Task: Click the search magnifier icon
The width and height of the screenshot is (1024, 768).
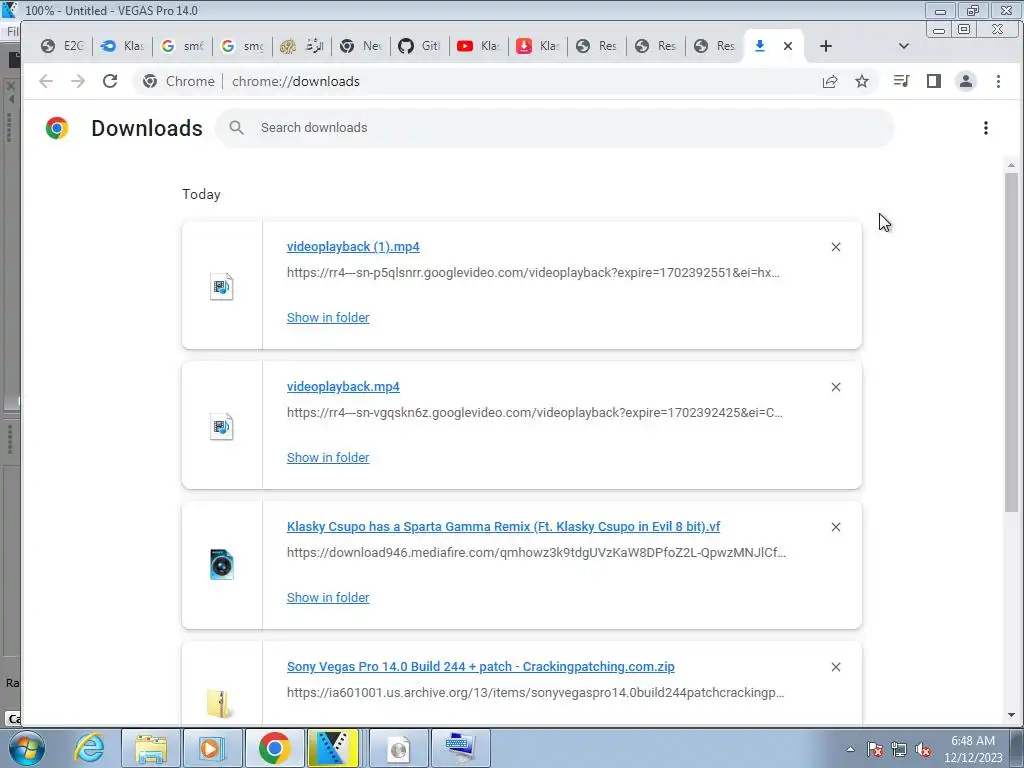Action: 236,128
